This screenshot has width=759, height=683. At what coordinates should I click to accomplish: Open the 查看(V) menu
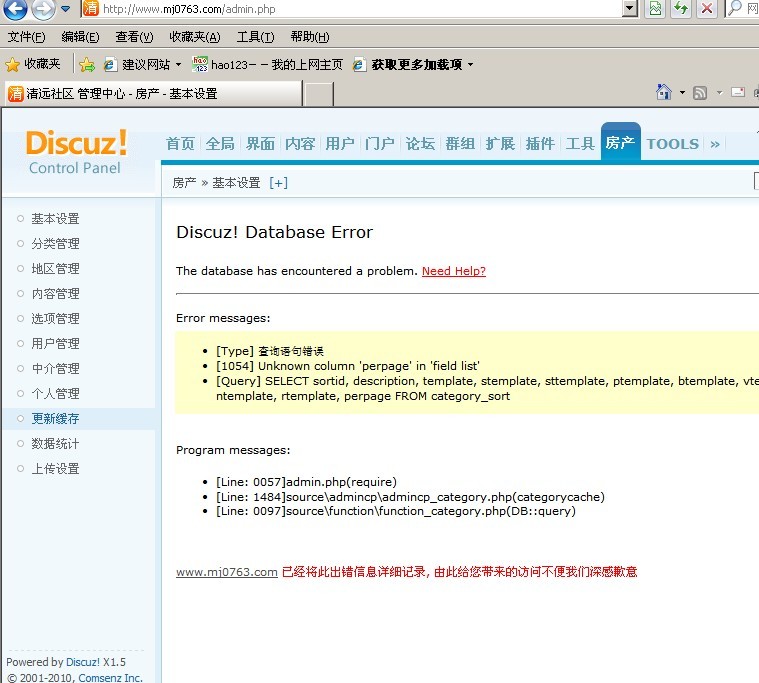pyautogui.click(x=134, y=37)
